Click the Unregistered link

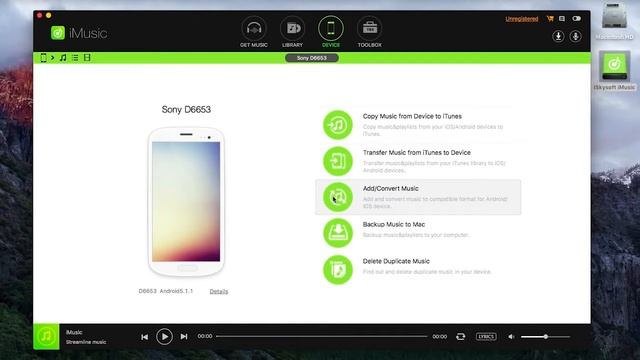522,19
